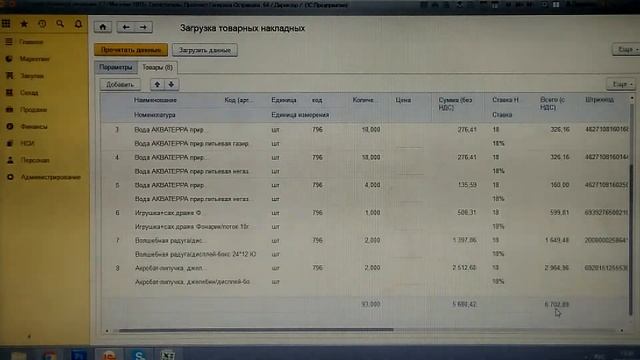The width and height of the screenshot is (640, 360).
Task: Open the search magnifier icon
Action: 60,24
